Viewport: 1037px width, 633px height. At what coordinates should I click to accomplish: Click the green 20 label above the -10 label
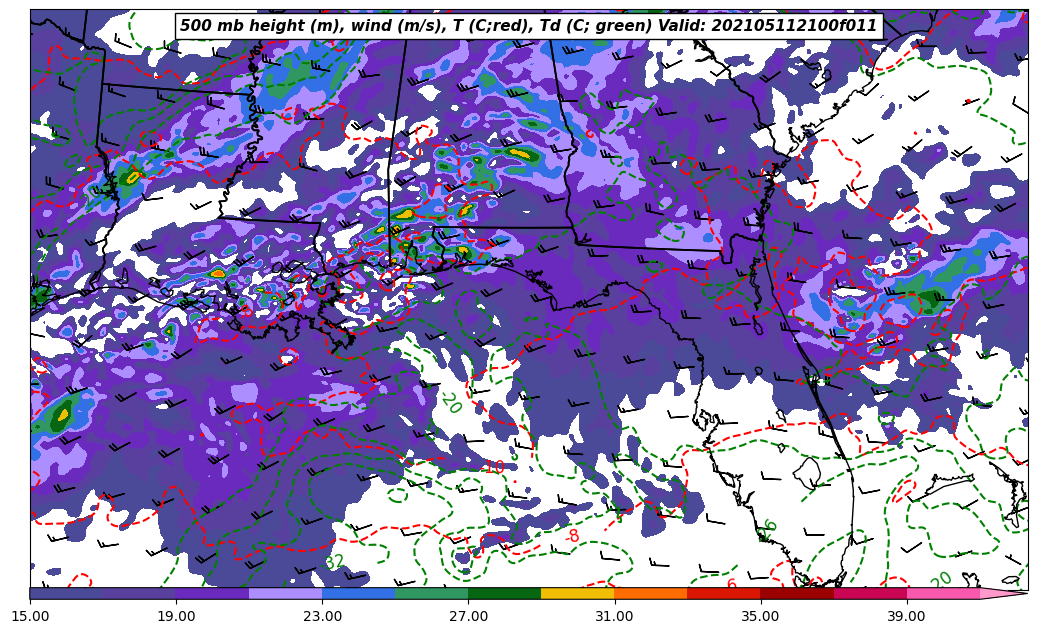(452, 403)
